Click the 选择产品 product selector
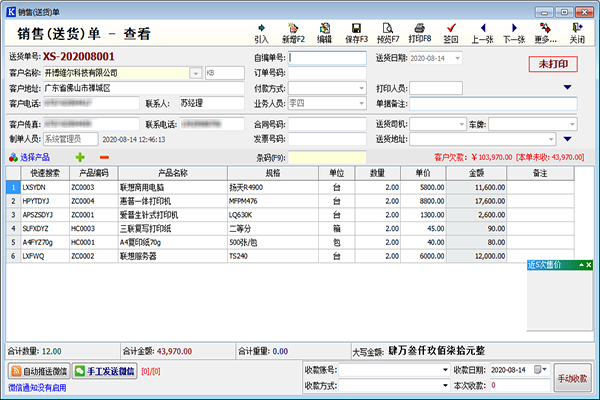The height and width of the screenshot is (400, 600). point(29,157)
